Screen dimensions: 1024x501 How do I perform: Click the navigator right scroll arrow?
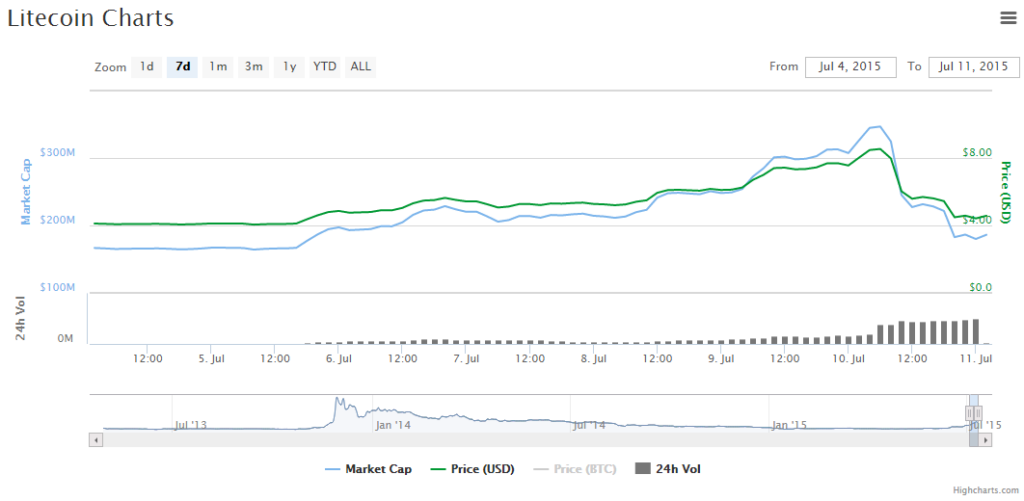pyautogui.click(x=985, y=440)
